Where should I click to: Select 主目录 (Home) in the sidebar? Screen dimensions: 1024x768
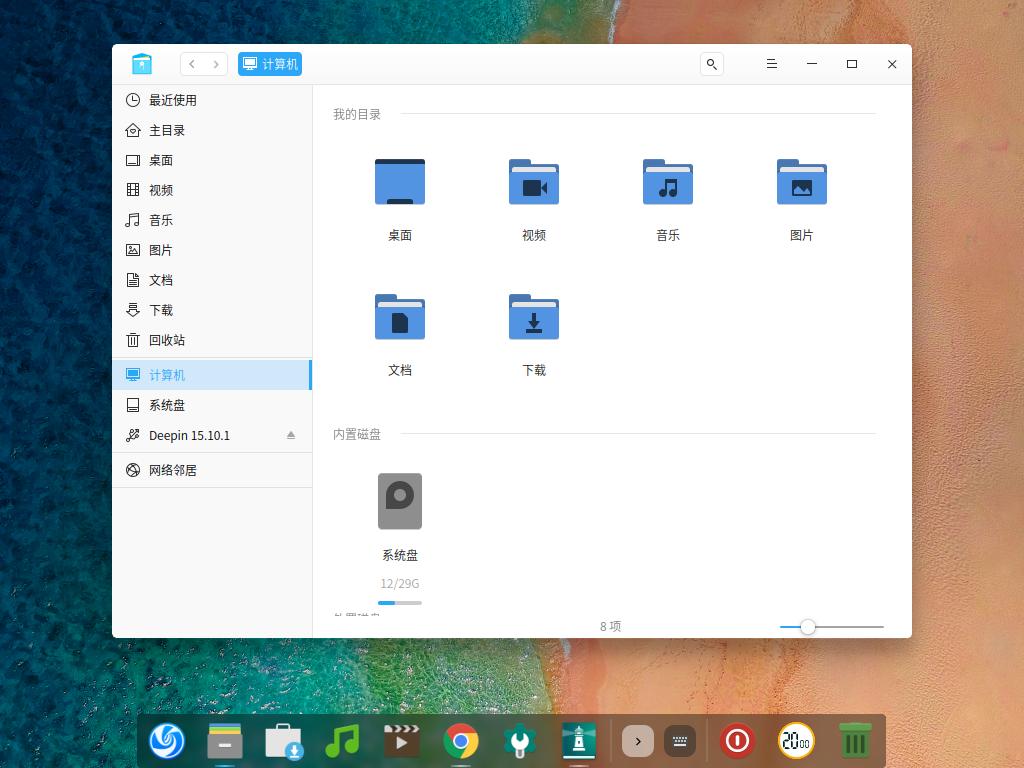(x=166, y=130)
